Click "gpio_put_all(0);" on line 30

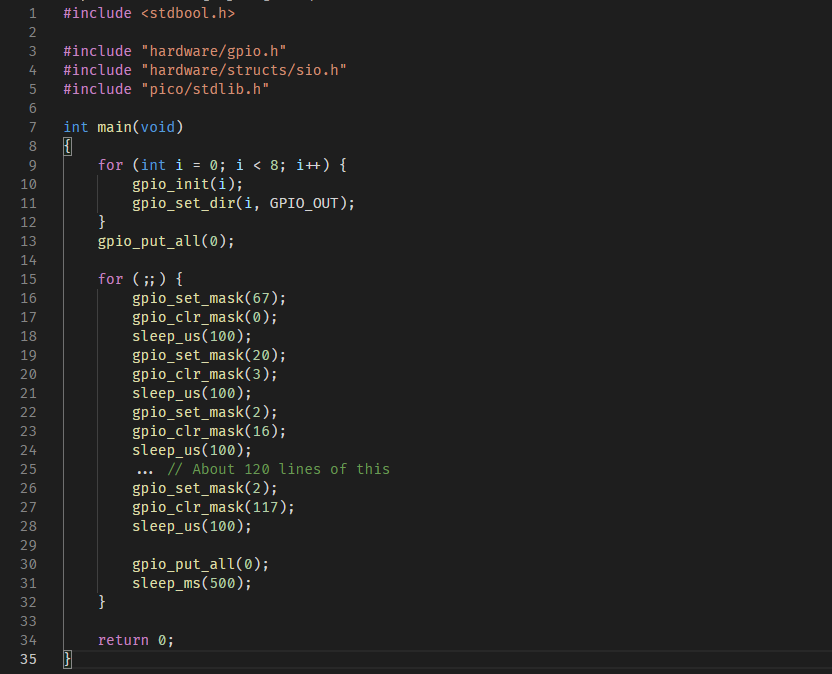201,565
